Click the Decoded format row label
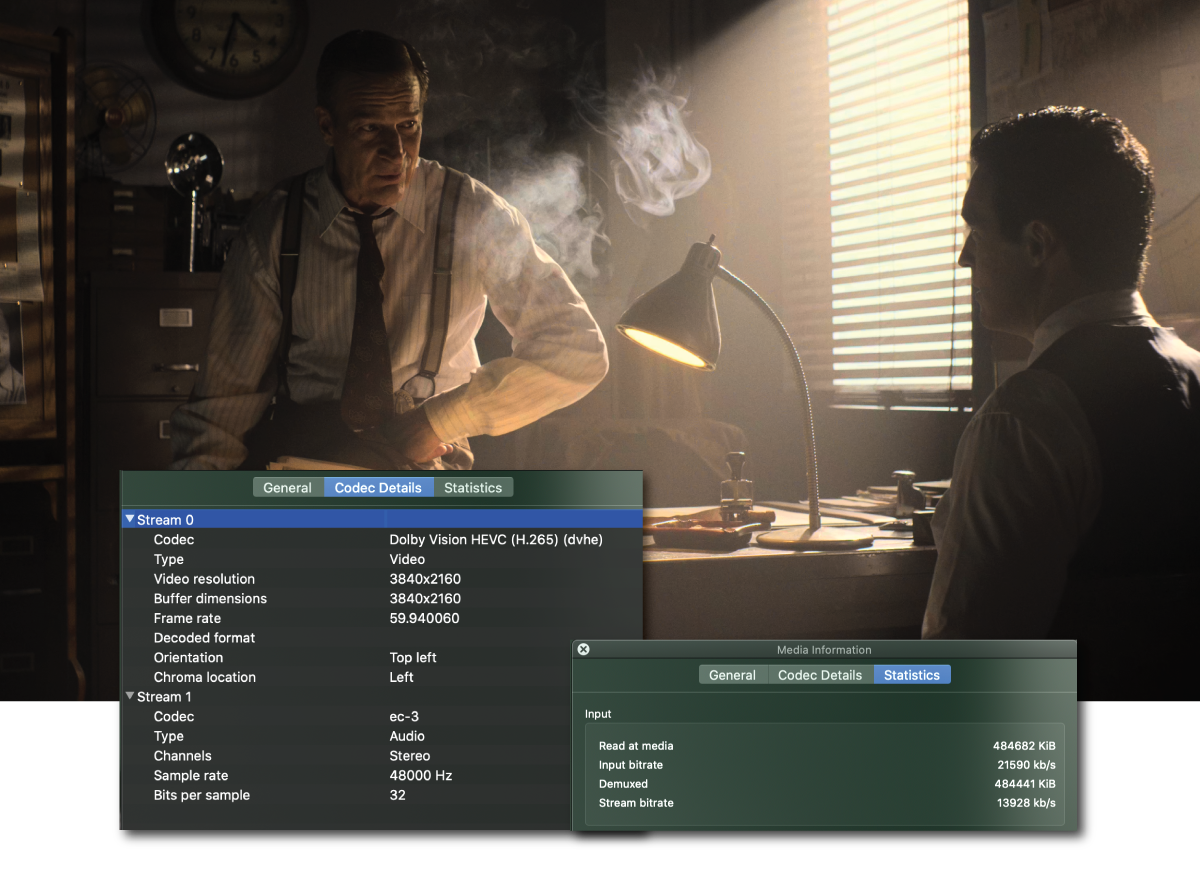Image resolution: width=1200 pixels, height=870 pixels. 204,637
